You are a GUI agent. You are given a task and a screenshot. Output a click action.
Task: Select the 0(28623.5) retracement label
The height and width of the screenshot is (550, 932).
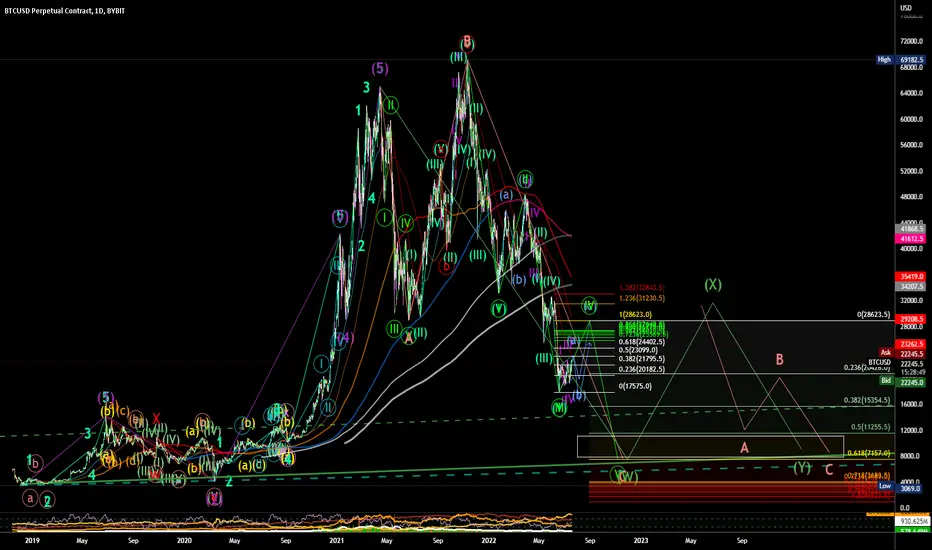click(874, 315)
